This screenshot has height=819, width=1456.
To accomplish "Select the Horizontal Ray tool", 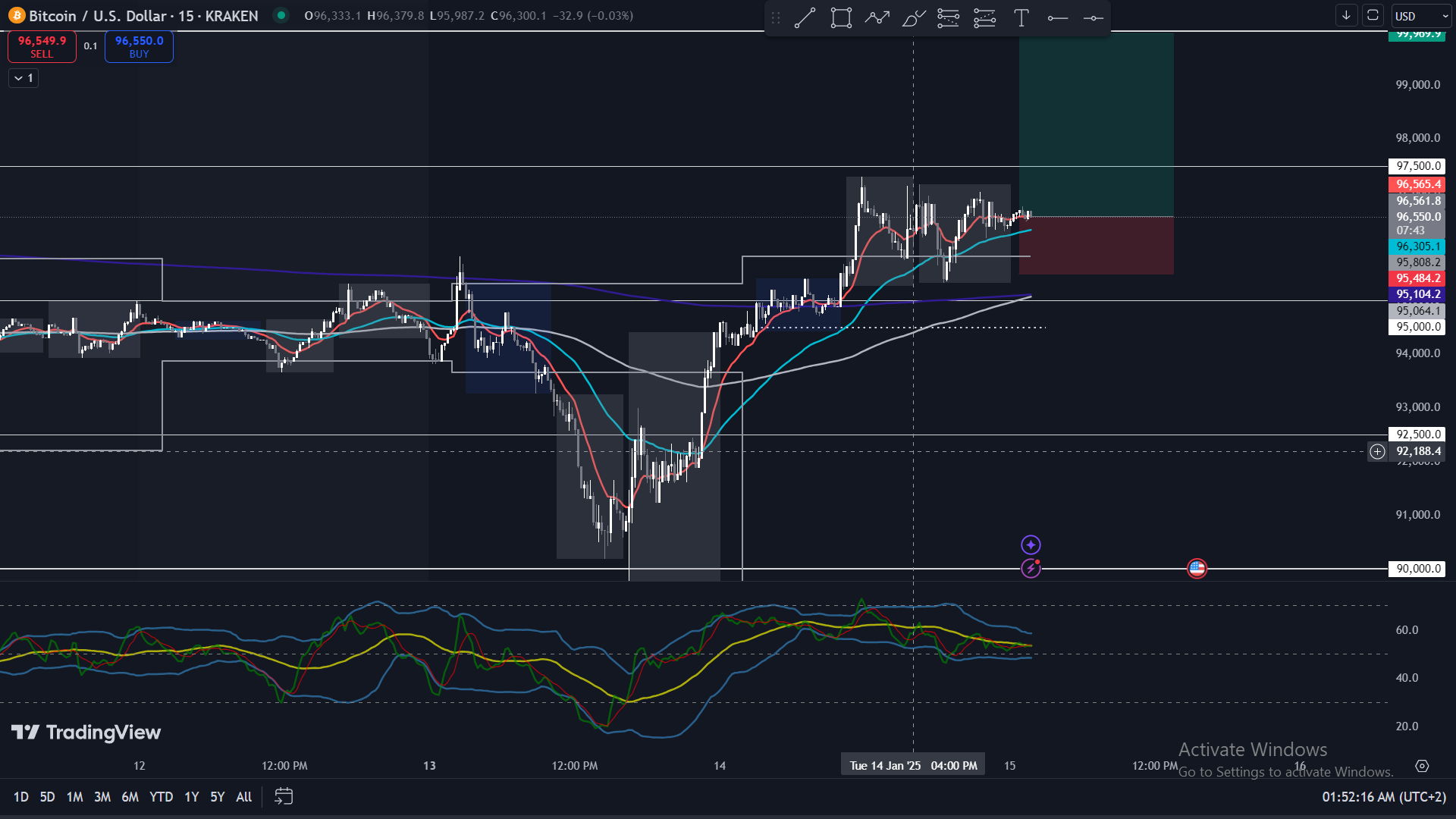I will (1057, 17).
